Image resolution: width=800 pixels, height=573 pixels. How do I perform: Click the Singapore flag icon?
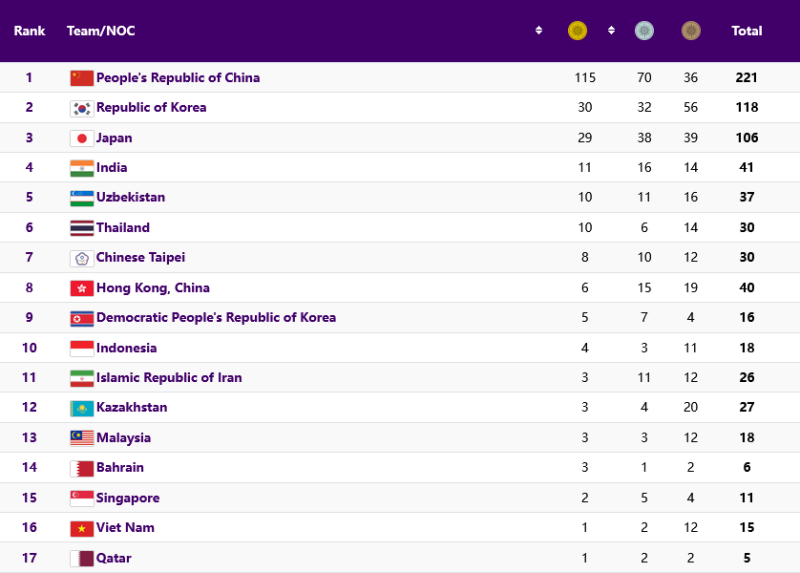point(82,499)
